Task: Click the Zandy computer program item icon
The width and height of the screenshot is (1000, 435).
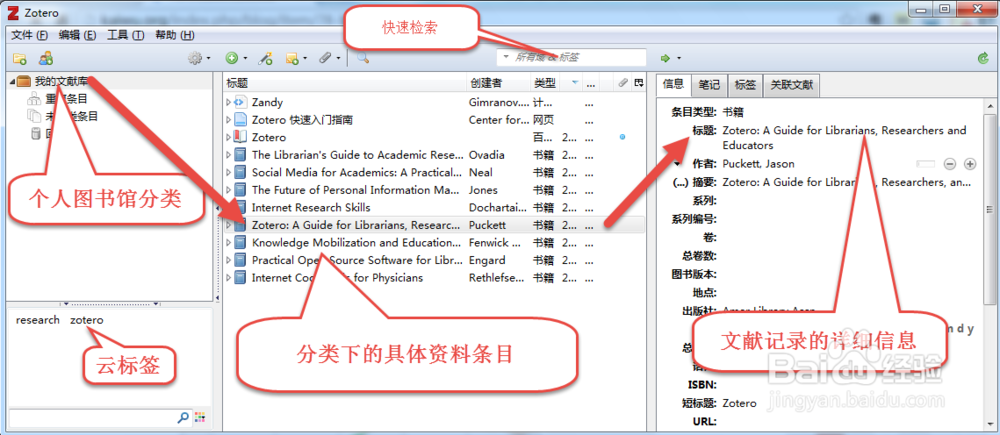Action: [240, 102]
